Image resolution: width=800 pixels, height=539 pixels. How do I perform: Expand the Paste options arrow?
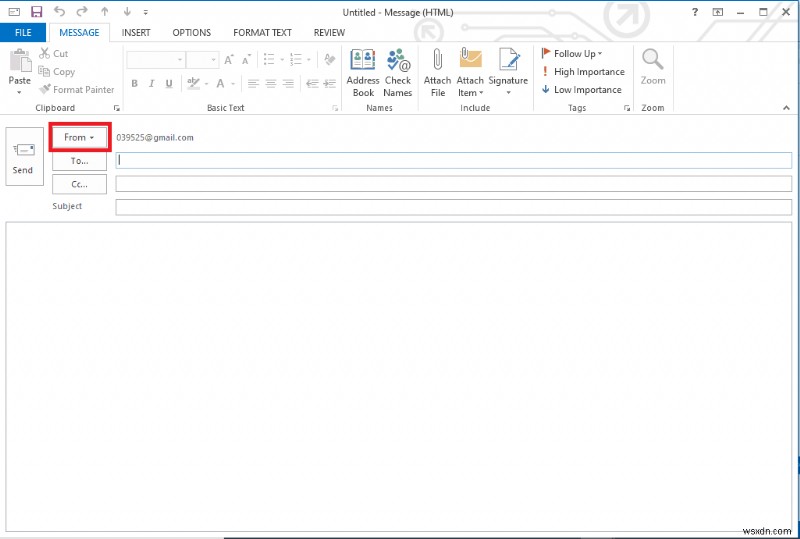(x=19, y=92)
